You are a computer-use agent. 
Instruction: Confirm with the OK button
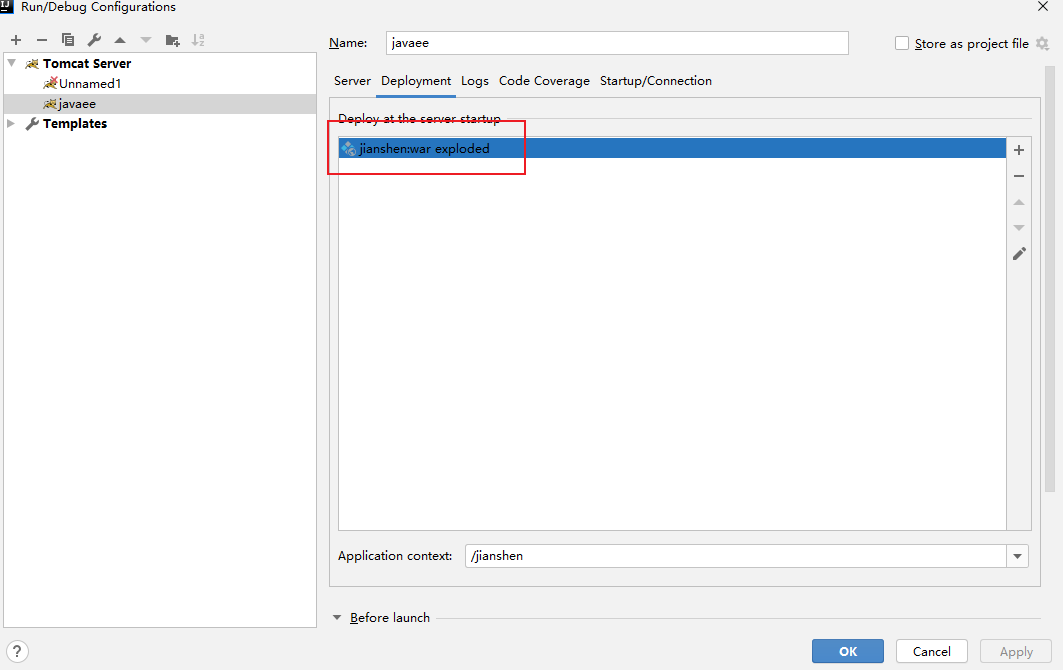coord(847,652)
